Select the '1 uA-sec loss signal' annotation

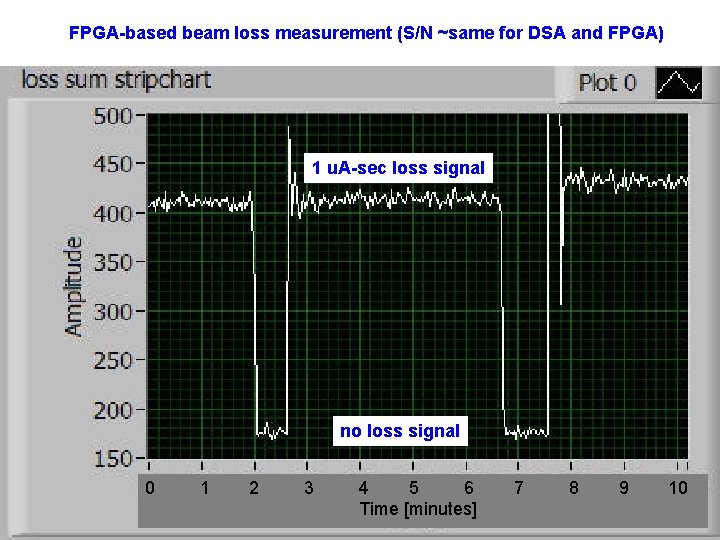tap(398, 168)
